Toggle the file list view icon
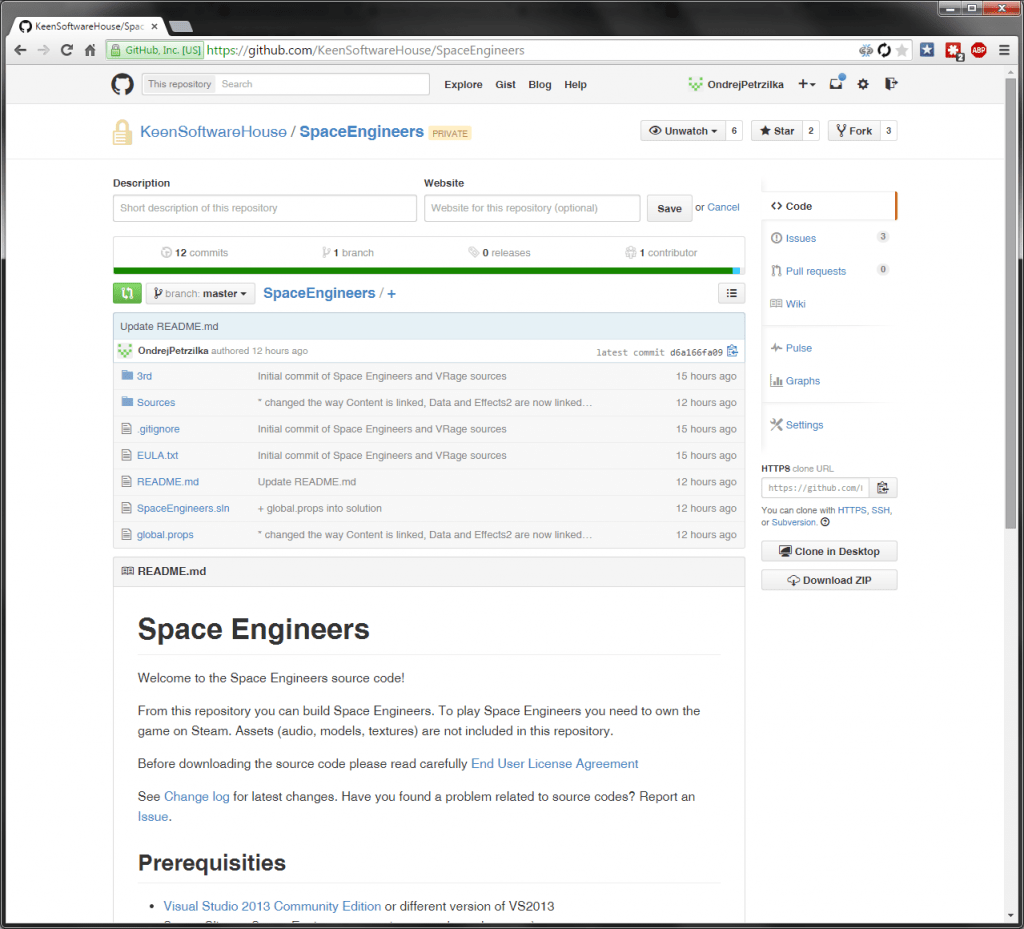Image resolution: width=1024 pixels, height=929 pixels. tap(731, 294)
